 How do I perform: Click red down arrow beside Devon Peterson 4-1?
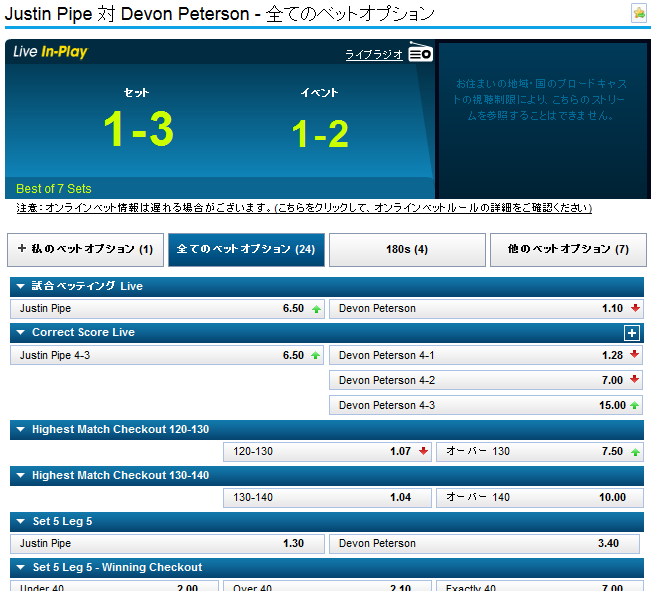coord(635,355)
